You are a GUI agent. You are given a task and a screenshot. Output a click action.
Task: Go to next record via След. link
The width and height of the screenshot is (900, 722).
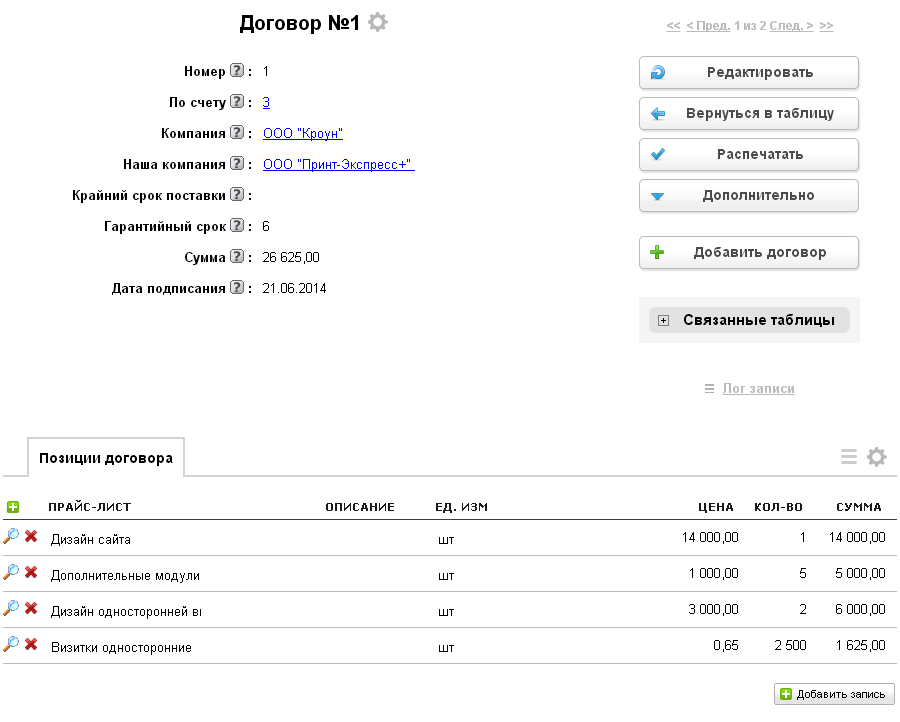(791, 26)
